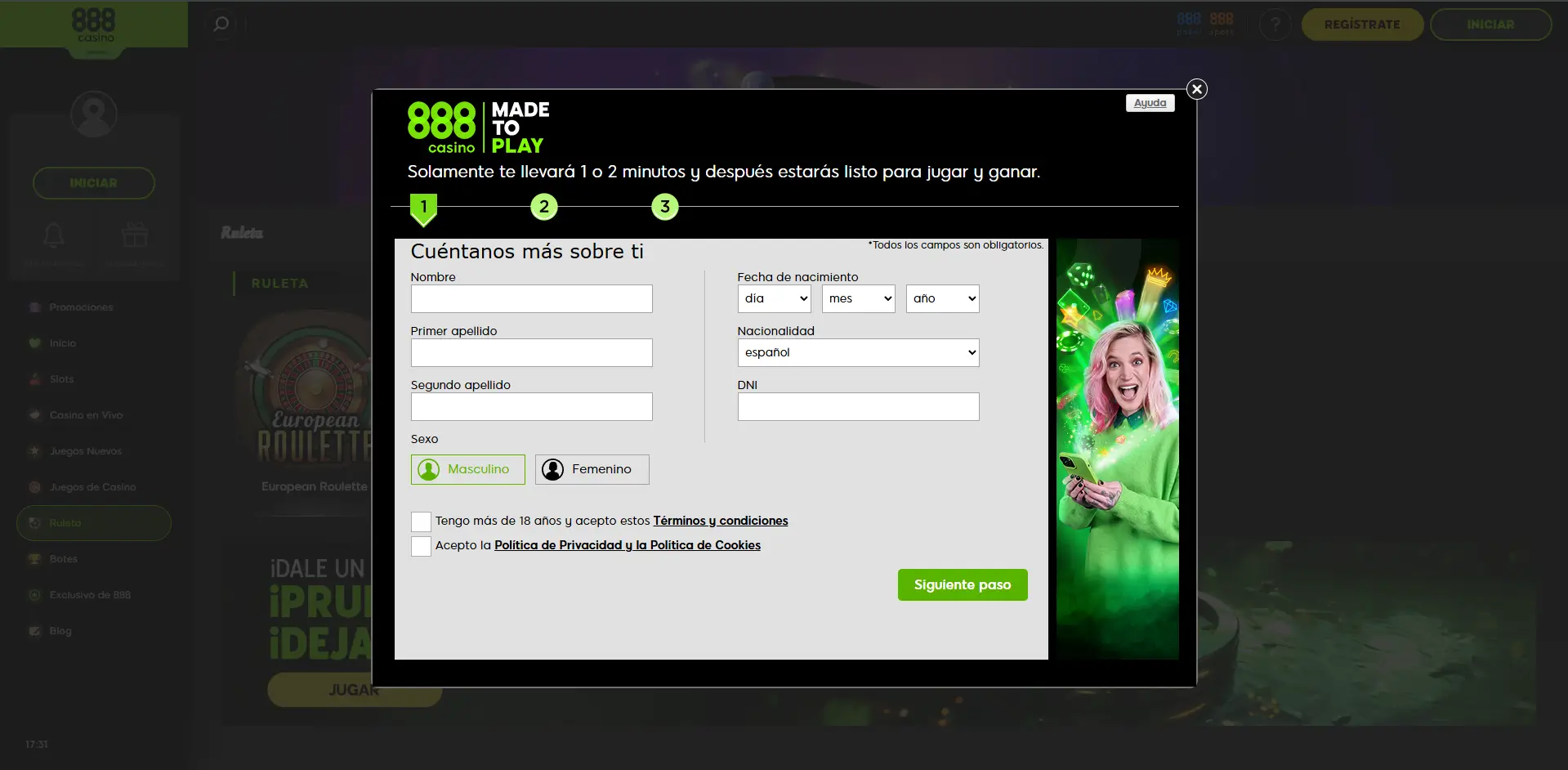Switch to registration step 2

point(543,206)
